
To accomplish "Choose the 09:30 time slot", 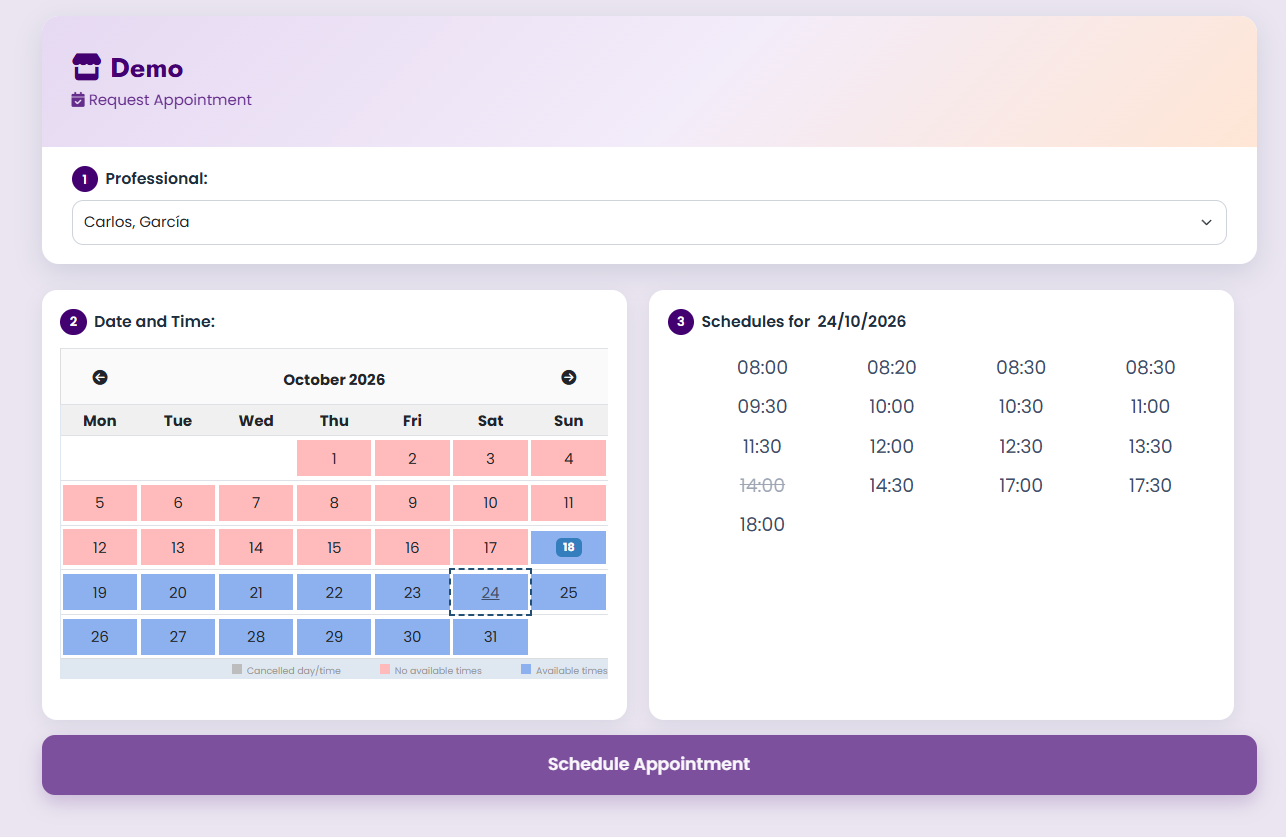I will point(762,407).
